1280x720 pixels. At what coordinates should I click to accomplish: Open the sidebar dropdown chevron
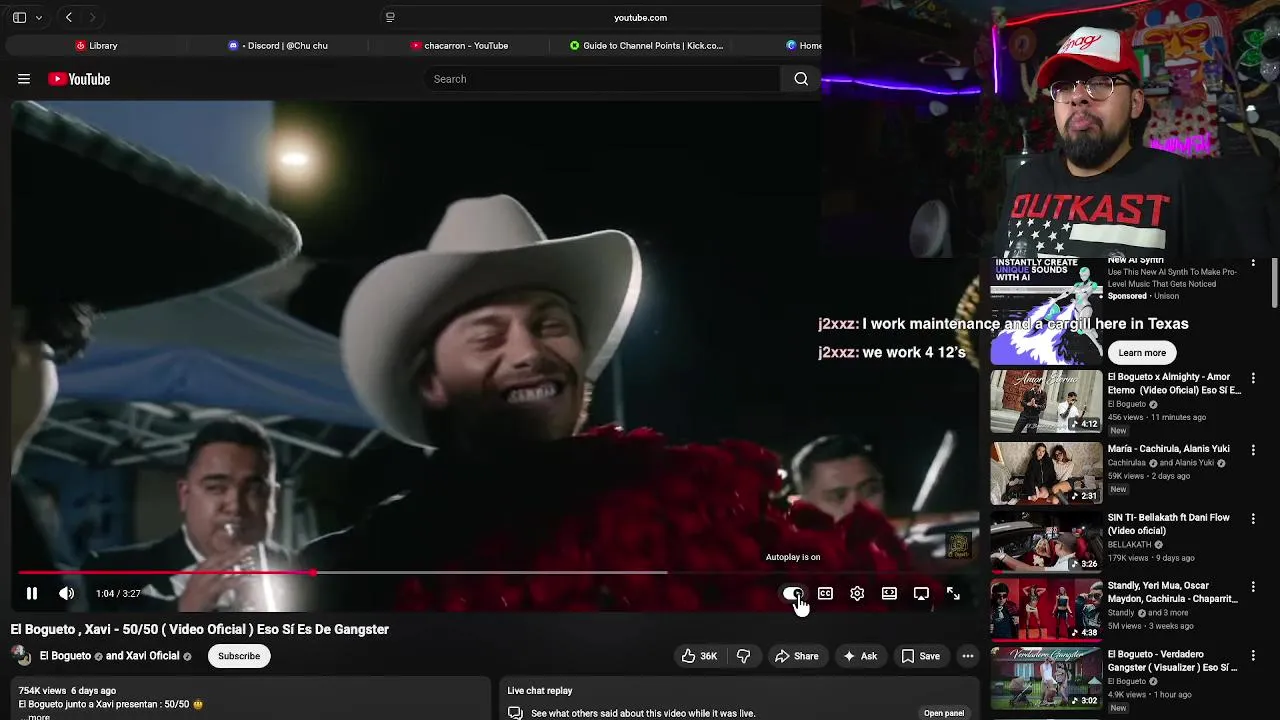point(39,17)
